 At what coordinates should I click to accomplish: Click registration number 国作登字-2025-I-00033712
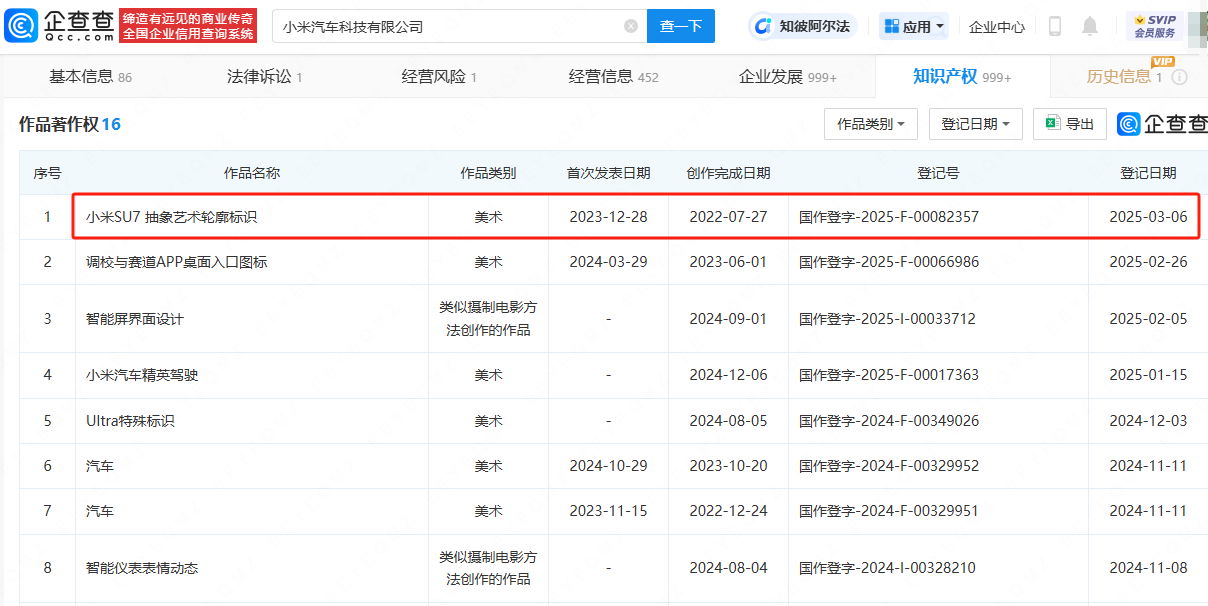(x=887, y=319)
